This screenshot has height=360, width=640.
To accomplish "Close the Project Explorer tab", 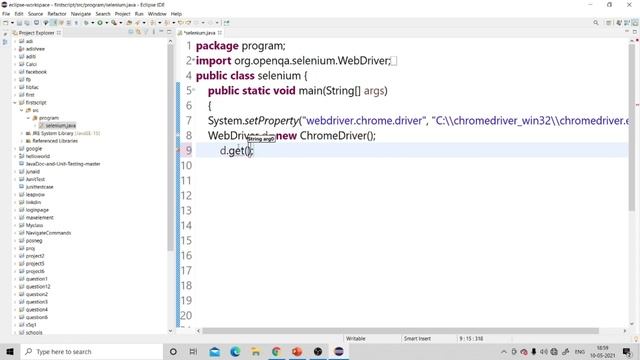I will point(59,33).
